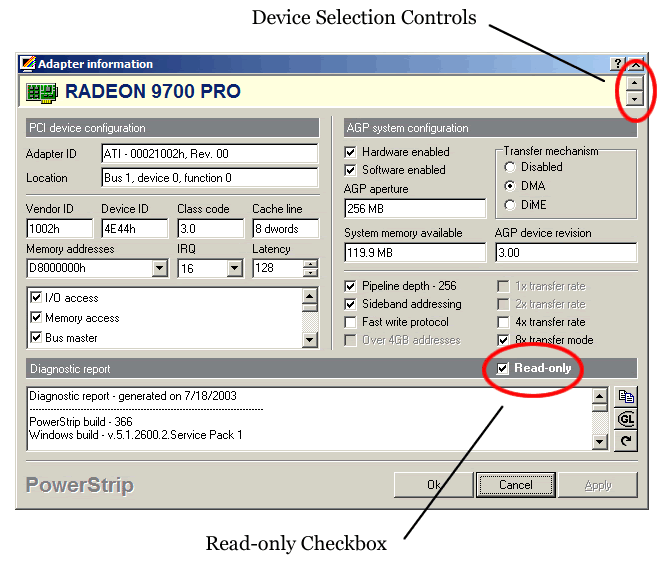Increase Latency with up spinner

(x=310, y=264)
